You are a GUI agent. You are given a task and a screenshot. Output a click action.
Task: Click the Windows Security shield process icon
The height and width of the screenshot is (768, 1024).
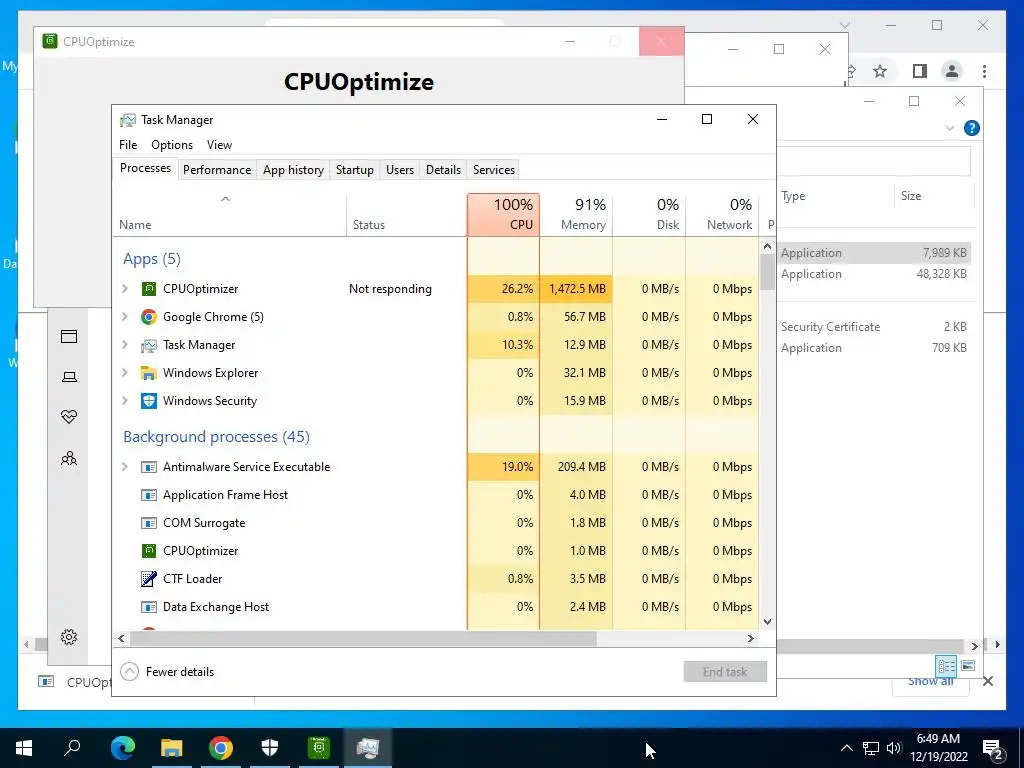149,401
